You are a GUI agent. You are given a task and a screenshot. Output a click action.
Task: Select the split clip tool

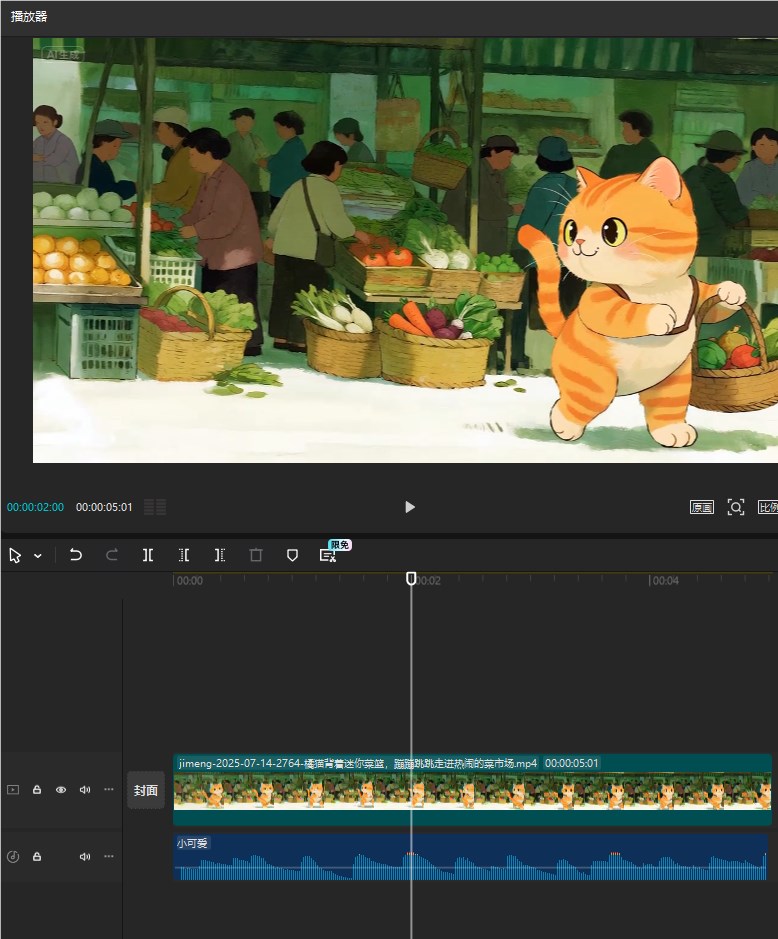(148, 555)
